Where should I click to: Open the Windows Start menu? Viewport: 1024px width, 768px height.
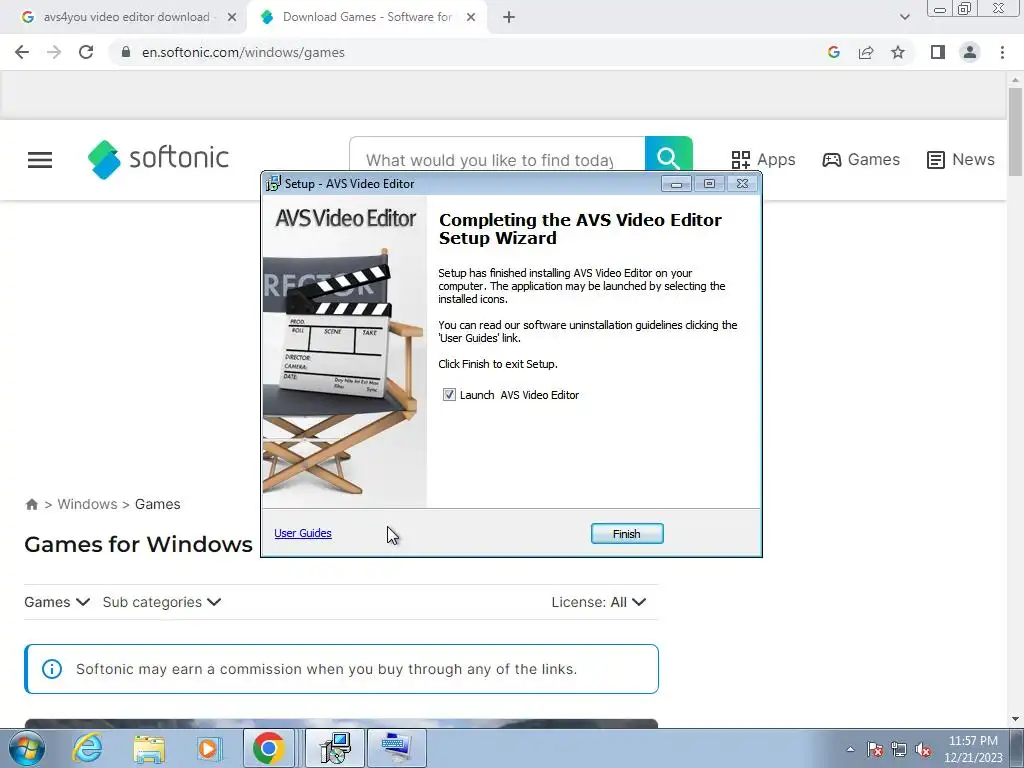point(27,748)
